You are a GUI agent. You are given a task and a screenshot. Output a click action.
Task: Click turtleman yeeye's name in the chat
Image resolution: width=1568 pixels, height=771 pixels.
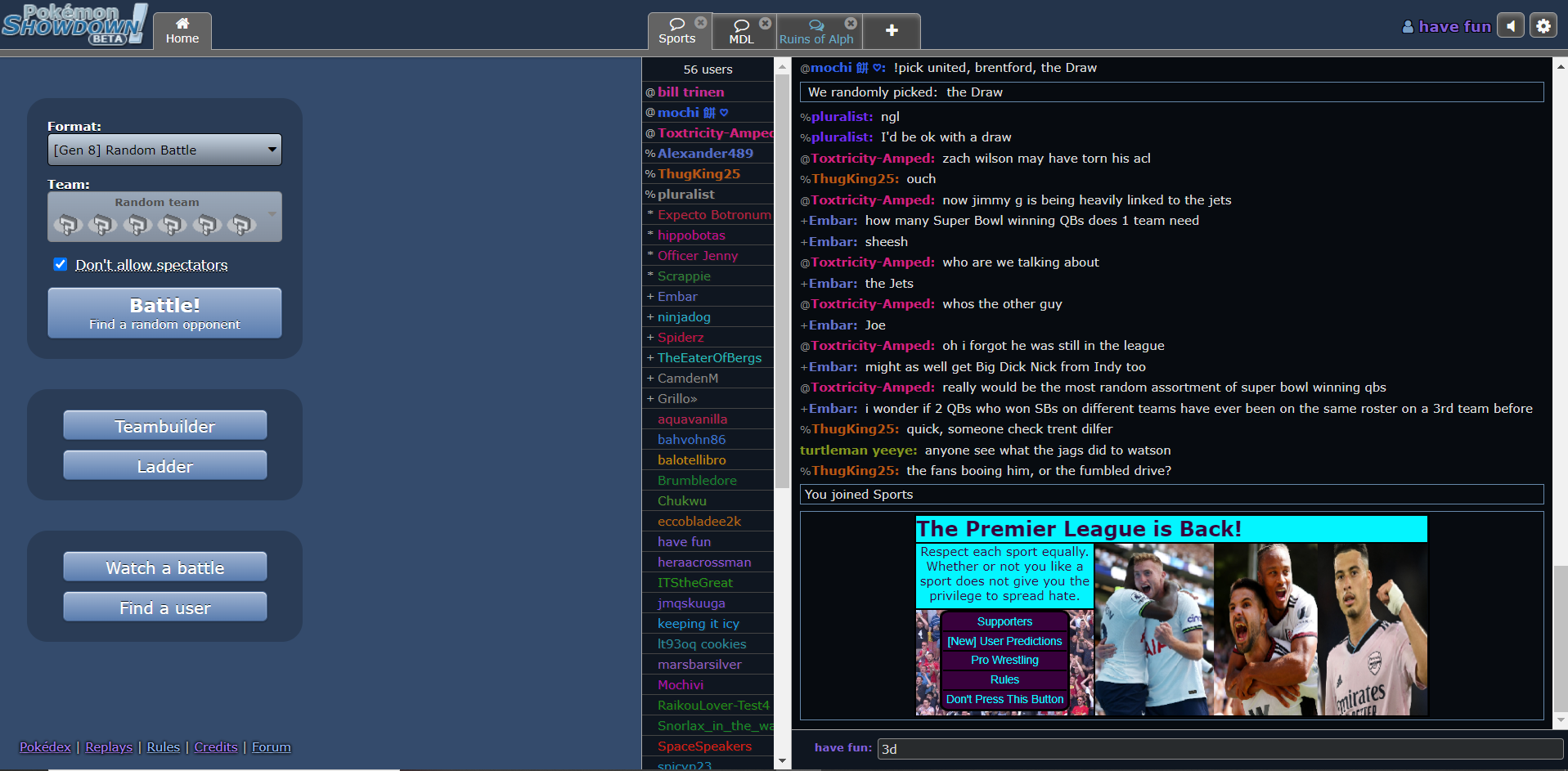point(859,450)
